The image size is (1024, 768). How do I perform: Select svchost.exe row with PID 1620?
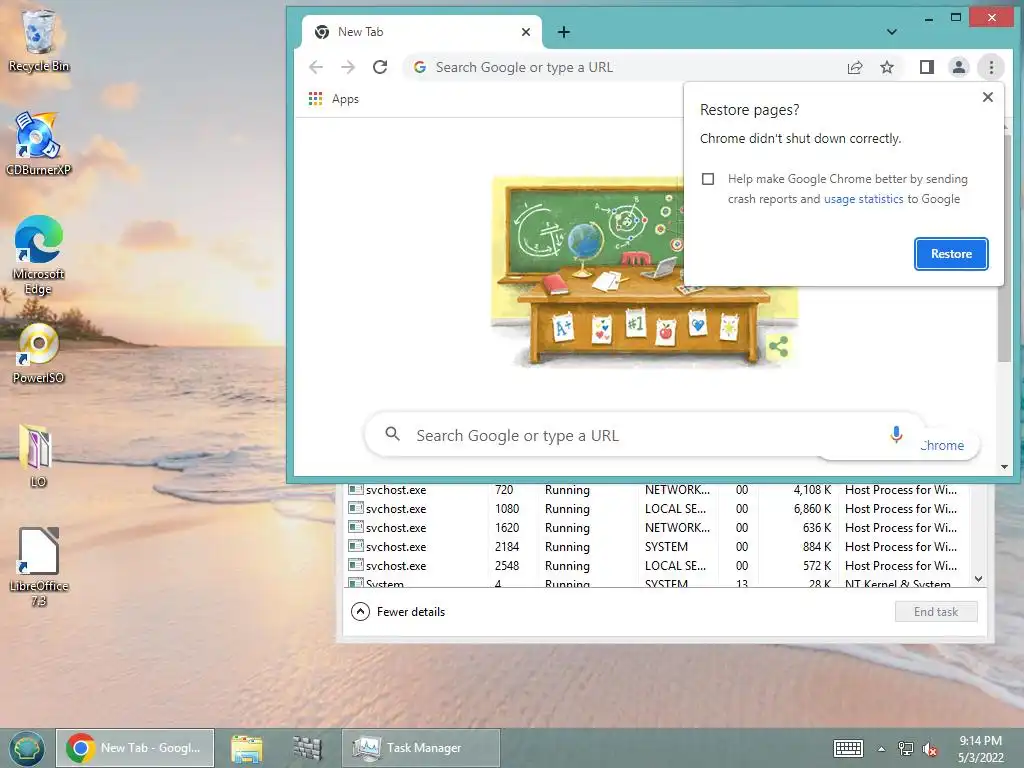657,528
